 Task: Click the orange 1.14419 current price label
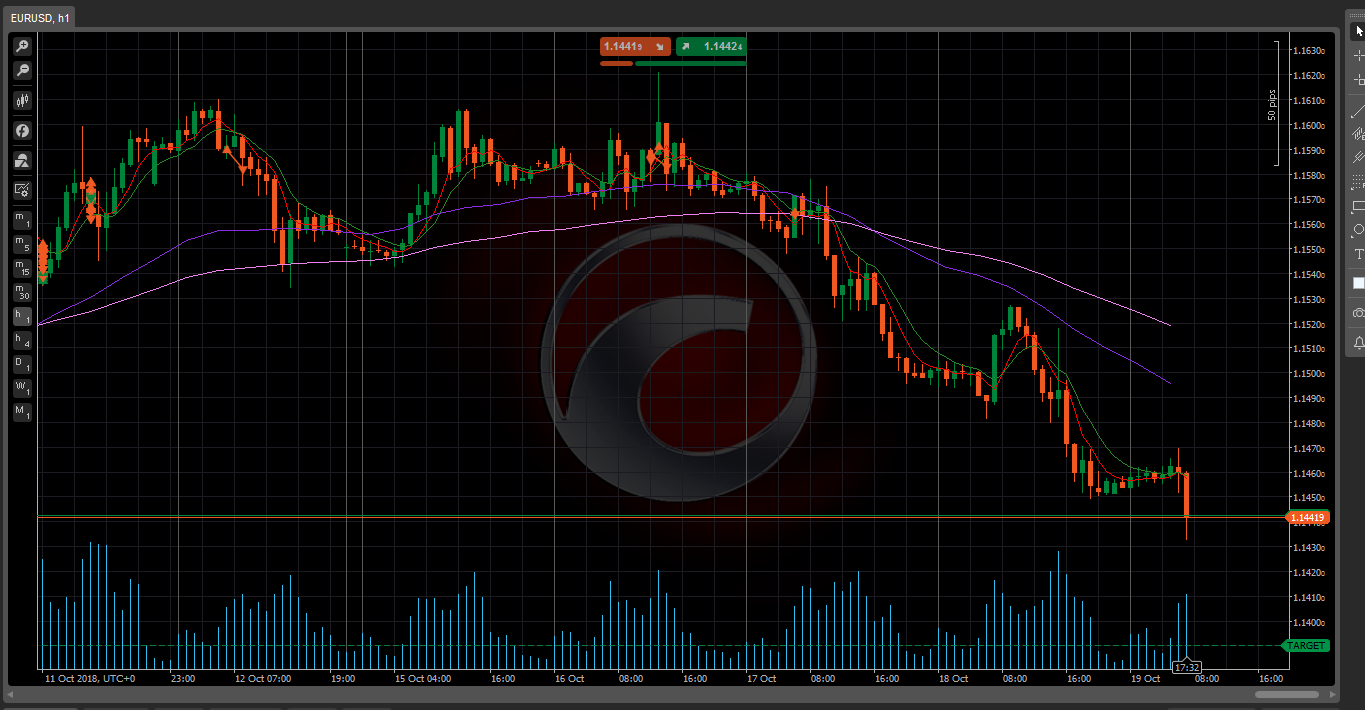pos(1307,518)
